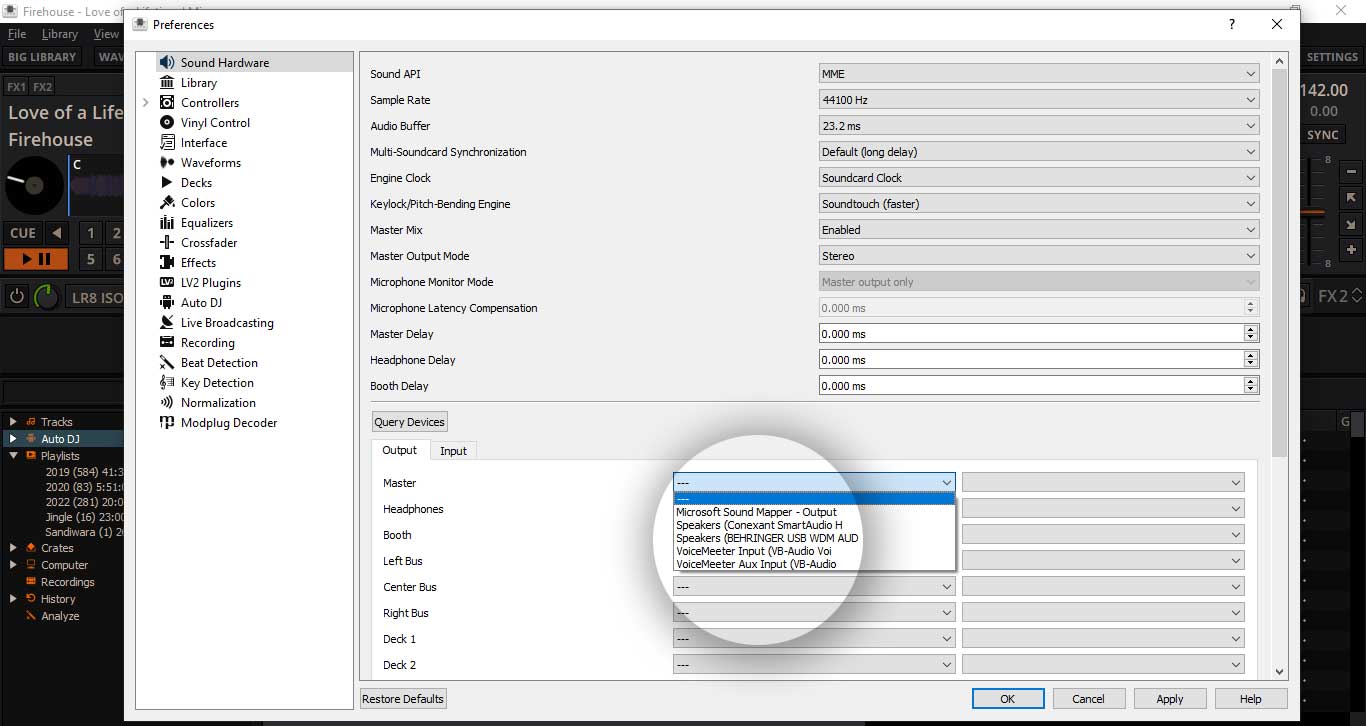The width and height of the screenshot is (1366, 726).
Task: Open the Key Detection settings
Action: click(x=216, y=383)
